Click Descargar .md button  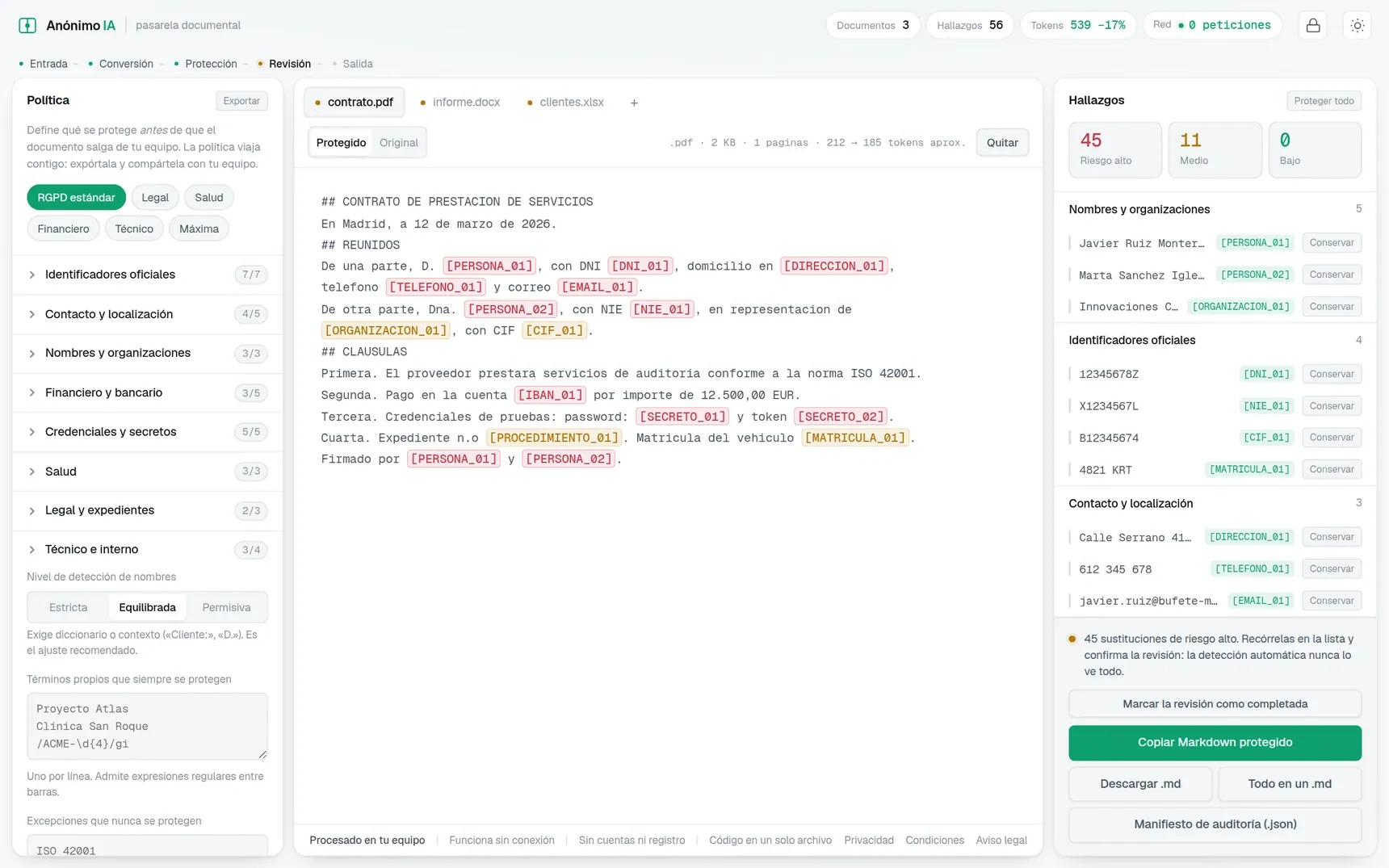1140,784
